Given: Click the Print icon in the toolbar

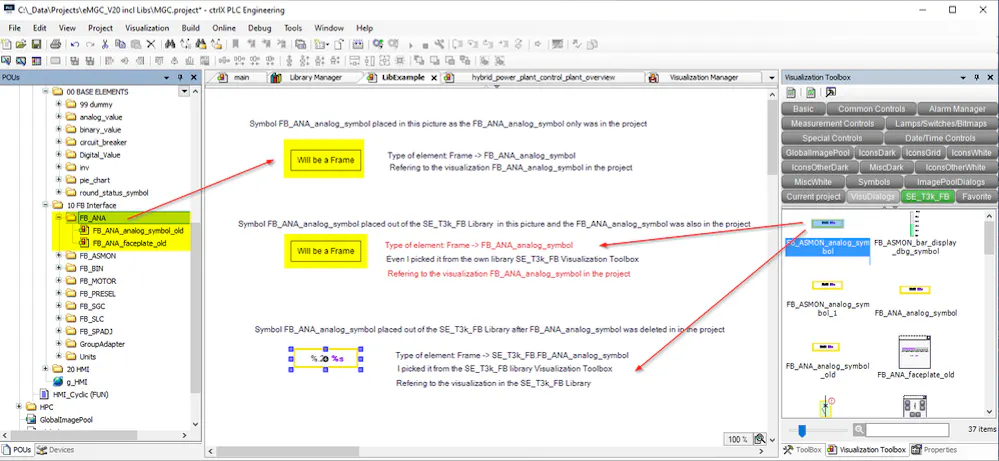Looking at the screenshot, I should [54, 44].
